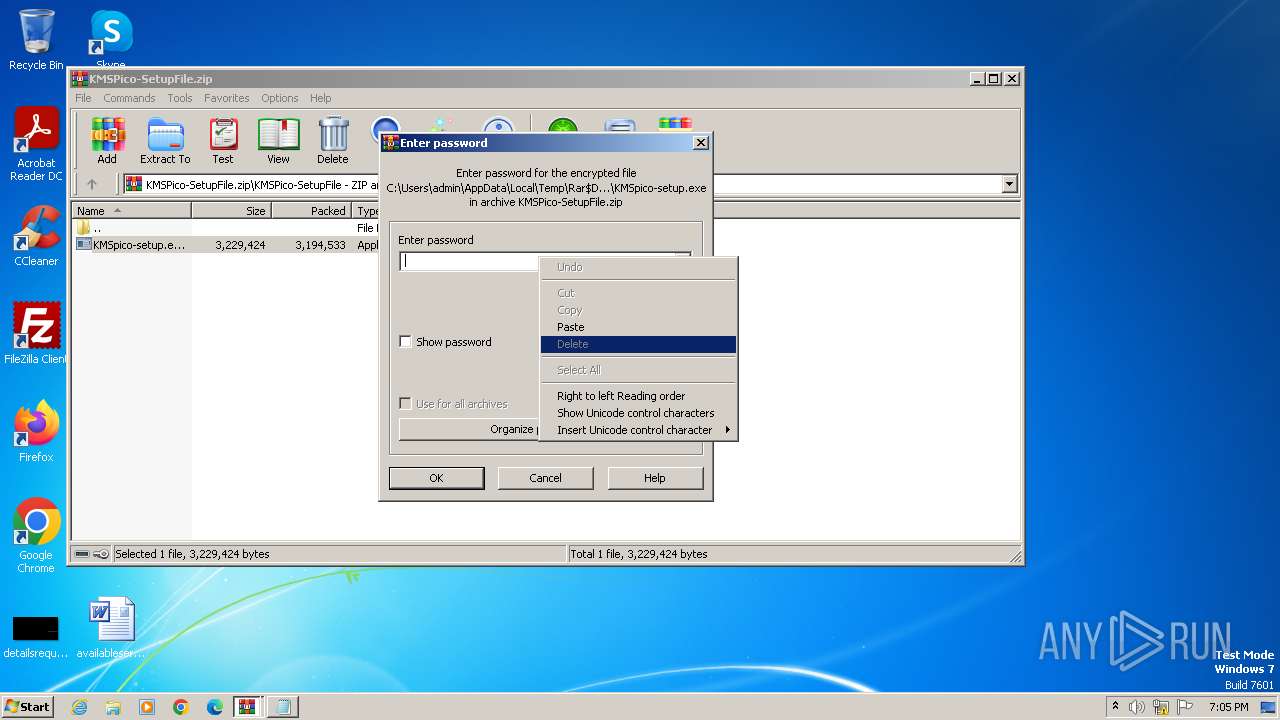Select the parent folder '..' row

(x=226, y=228)
